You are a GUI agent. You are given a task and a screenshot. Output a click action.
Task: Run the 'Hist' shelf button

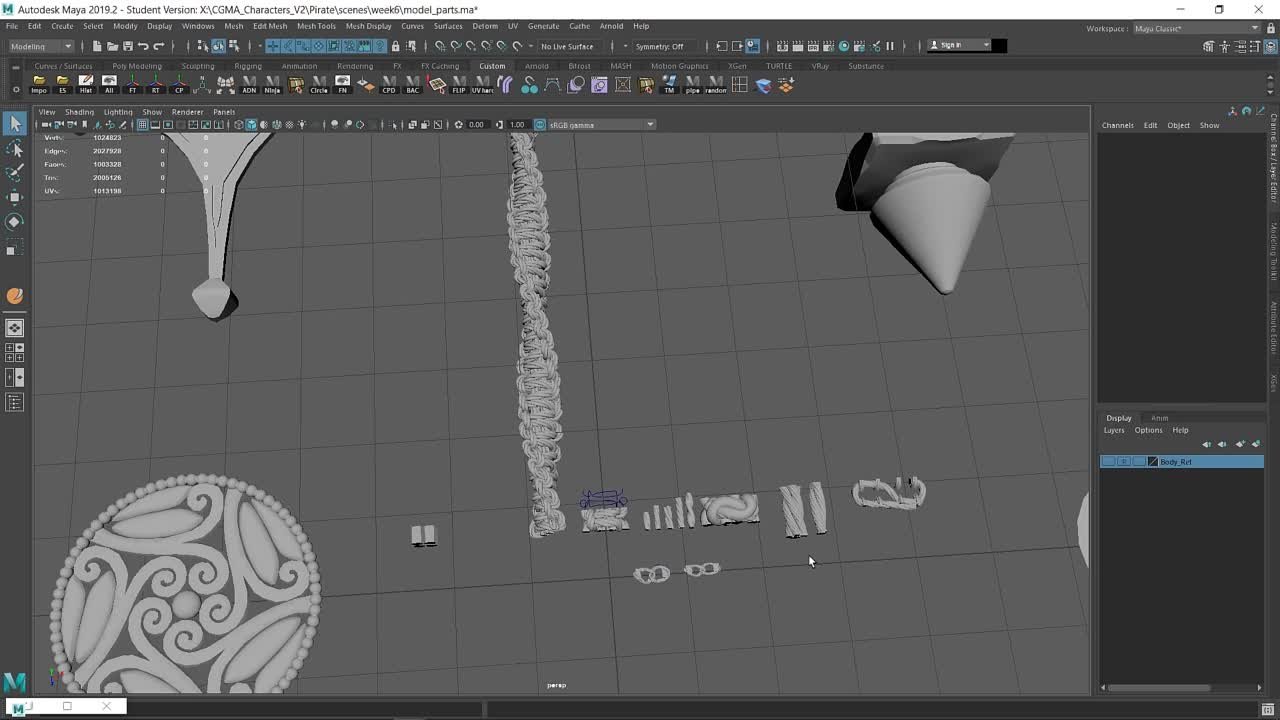[86, 85]
